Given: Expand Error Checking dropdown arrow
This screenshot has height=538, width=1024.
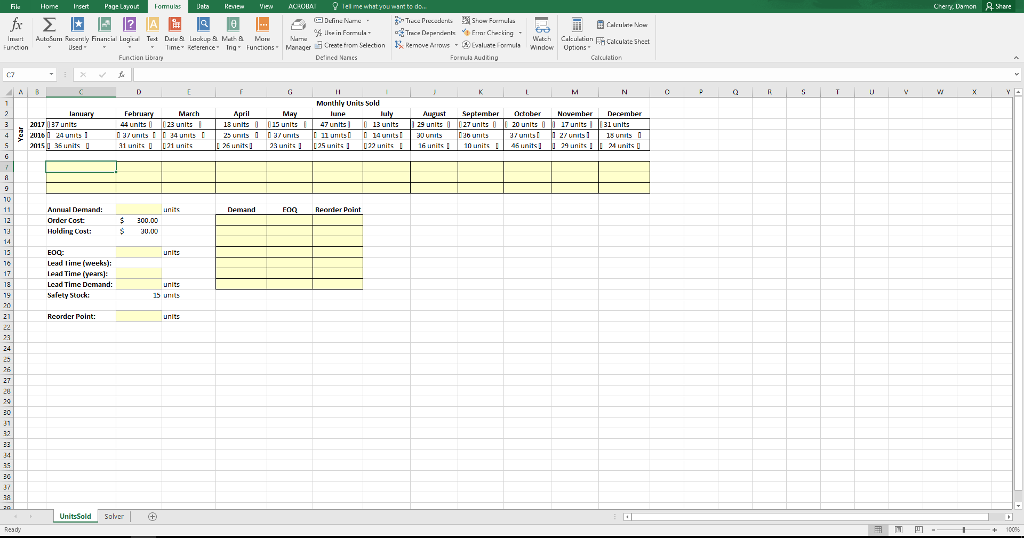Looking at the screenshot, I should click(520, 33).
